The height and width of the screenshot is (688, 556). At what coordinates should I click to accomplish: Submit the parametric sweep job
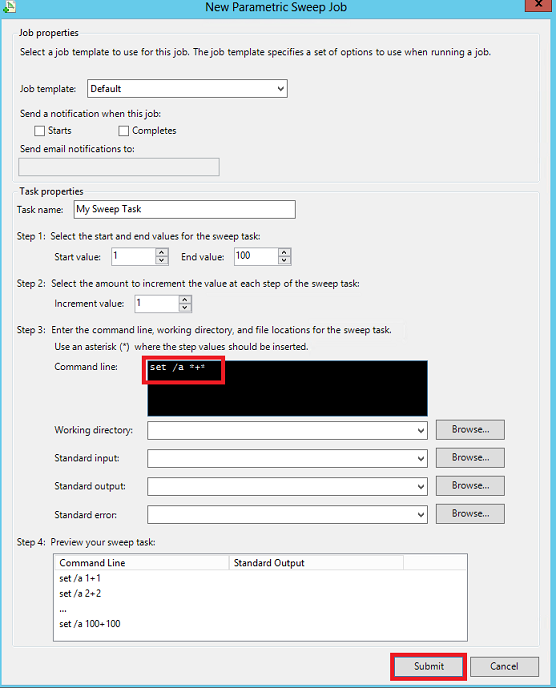428,666
